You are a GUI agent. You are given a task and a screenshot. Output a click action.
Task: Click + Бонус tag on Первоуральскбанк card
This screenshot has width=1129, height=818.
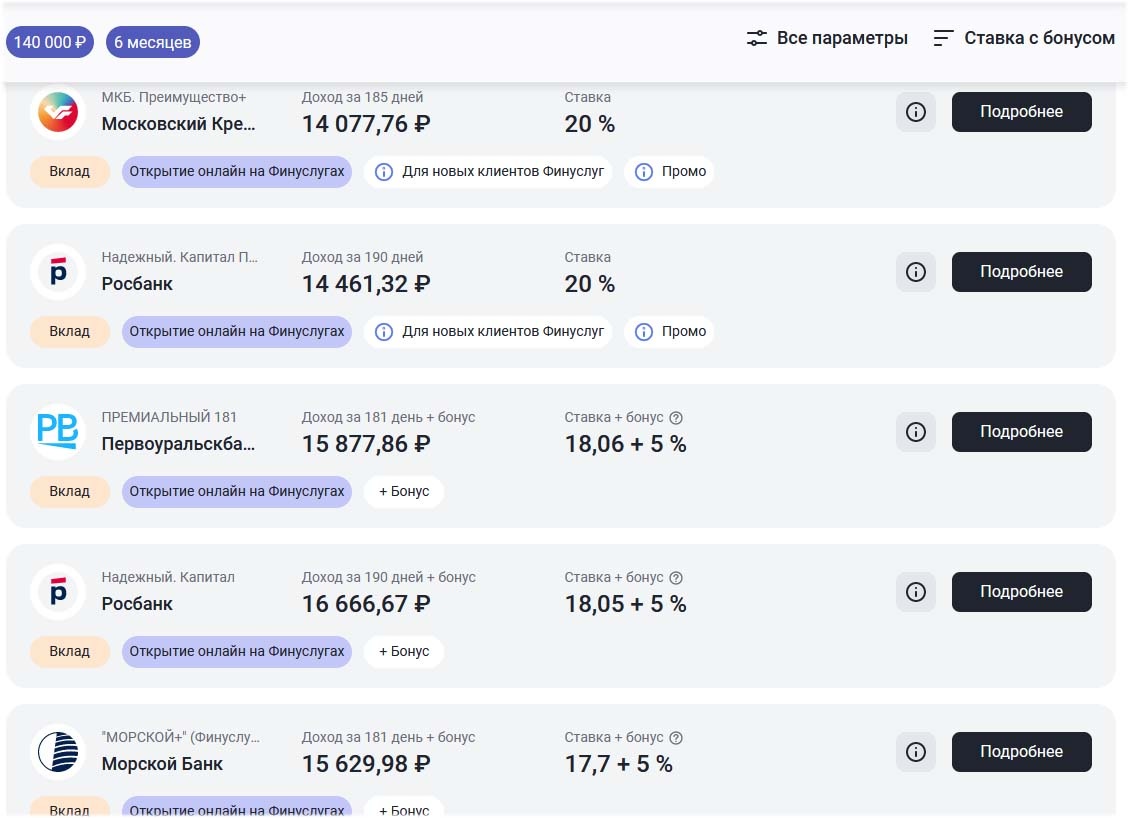coord(403,492)
